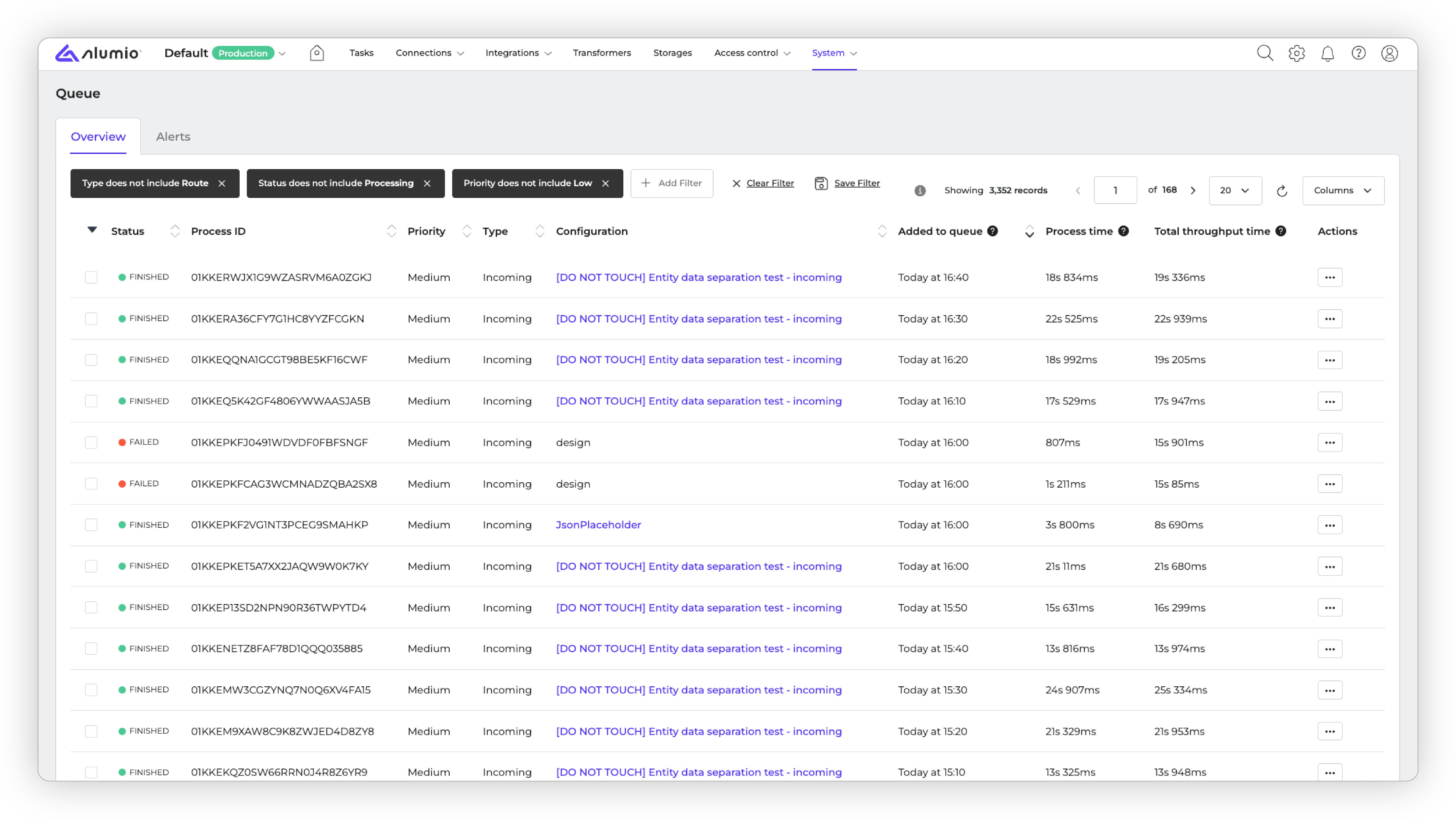Image resolution: width=1456 pixels, height=819 pixels.
Task: Open the user profile icon
Action: 1389,53
